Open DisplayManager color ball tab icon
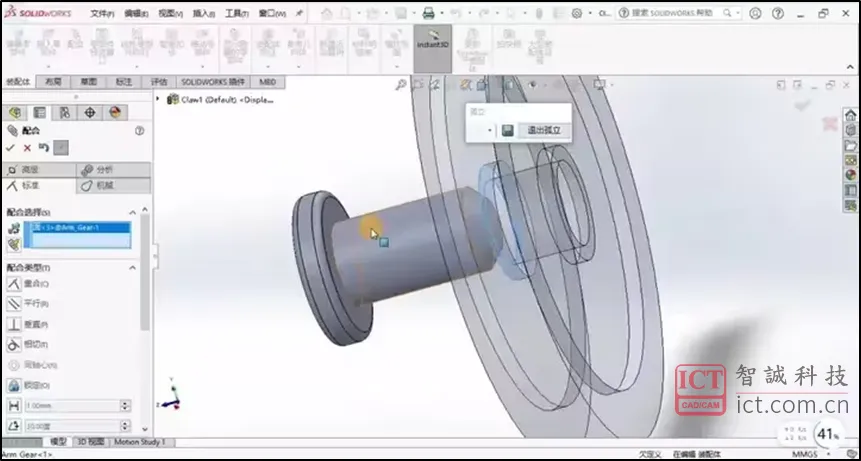Screen dimensions: 861x461 tap(115, 113)
